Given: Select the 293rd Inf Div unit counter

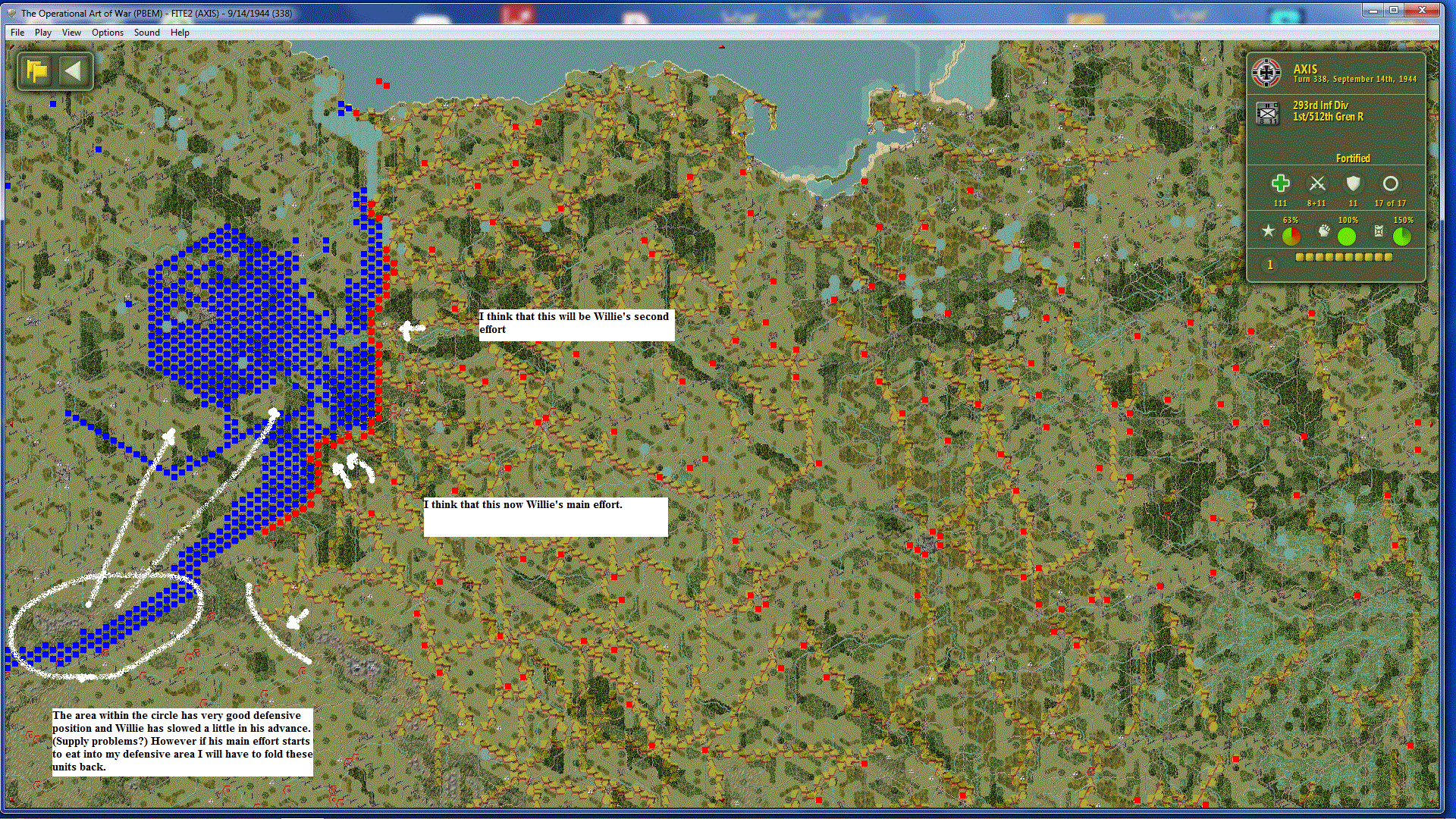Looking at the screenshot, I should coord(1267,113).
